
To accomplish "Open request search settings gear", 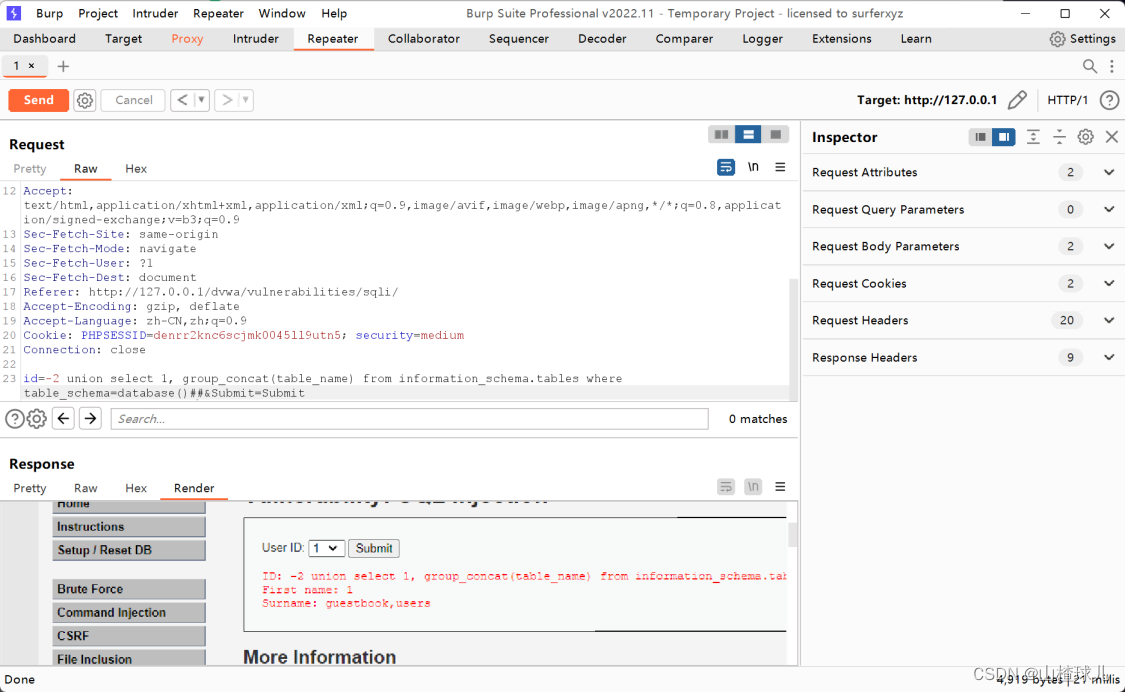I will pos(37,419).
